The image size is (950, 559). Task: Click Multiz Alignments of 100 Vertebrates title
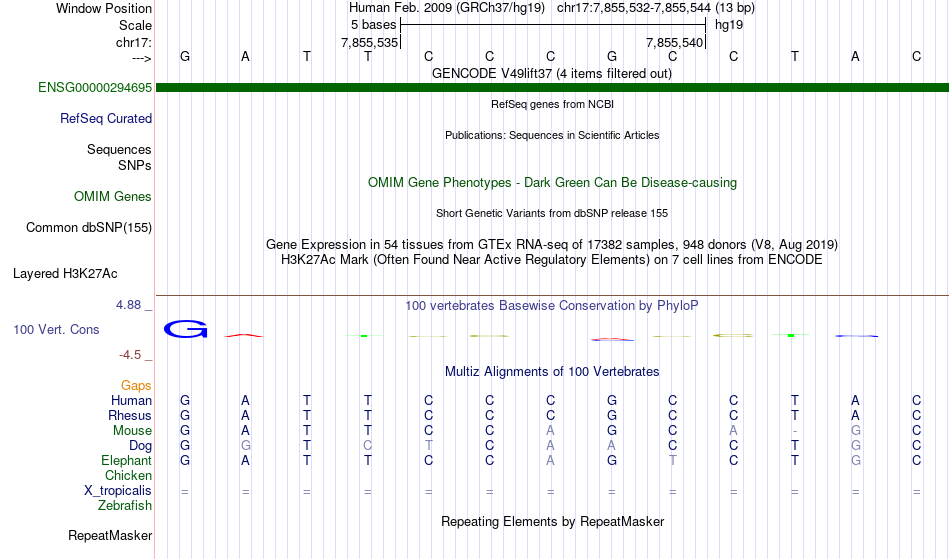click(x=552, y=372)
